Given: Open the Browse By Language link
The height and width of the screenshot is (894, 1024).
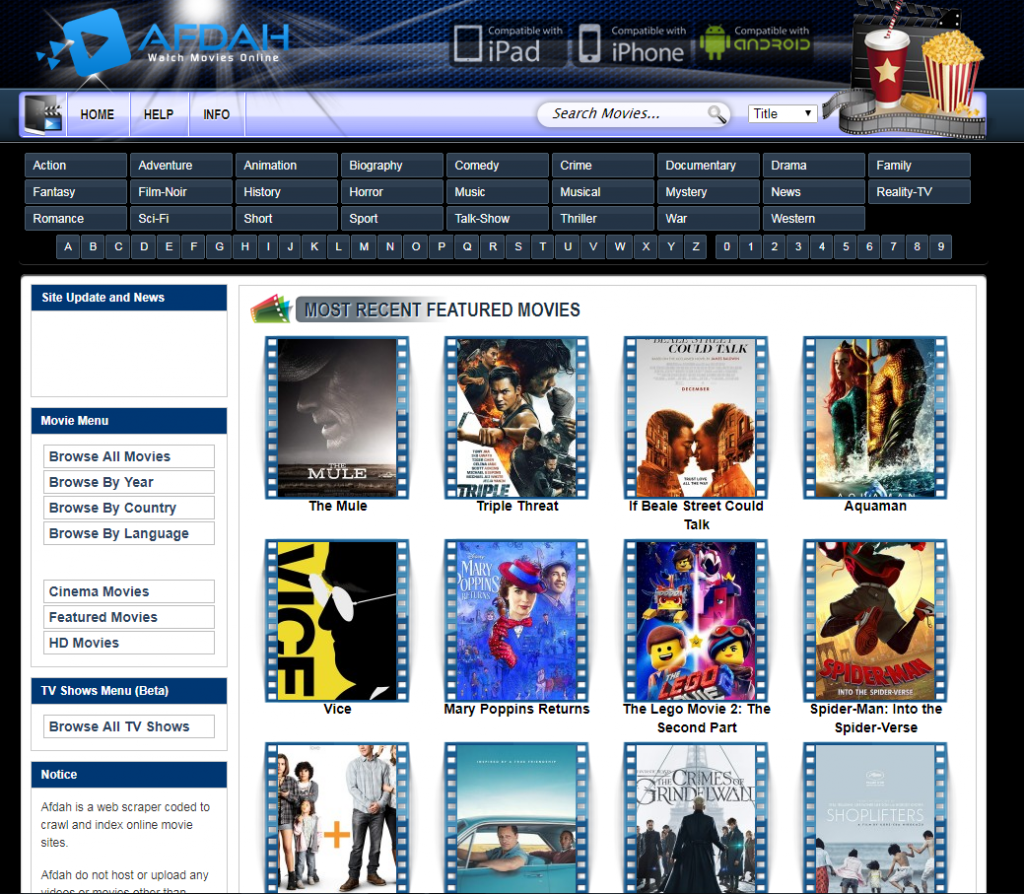Looking at the screenshot, I should (x=129, y=533).
